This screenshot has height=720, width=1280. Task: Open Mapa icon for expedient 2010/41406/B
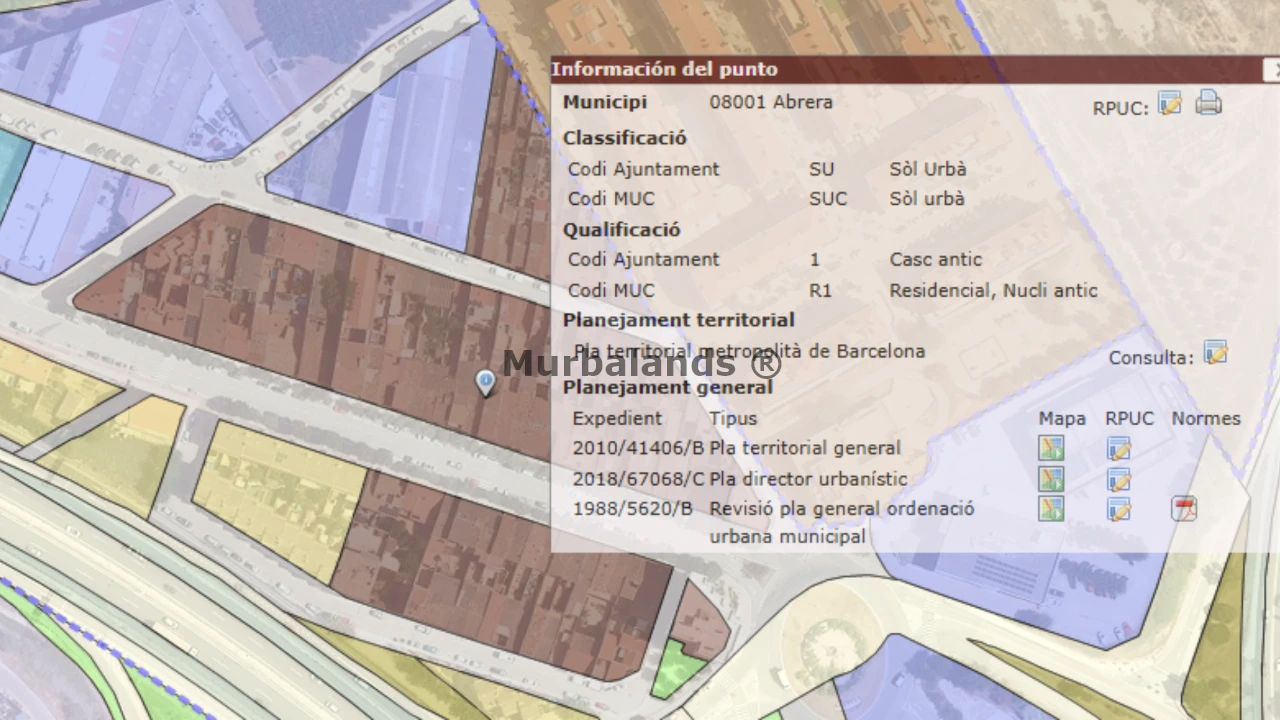1050,448
